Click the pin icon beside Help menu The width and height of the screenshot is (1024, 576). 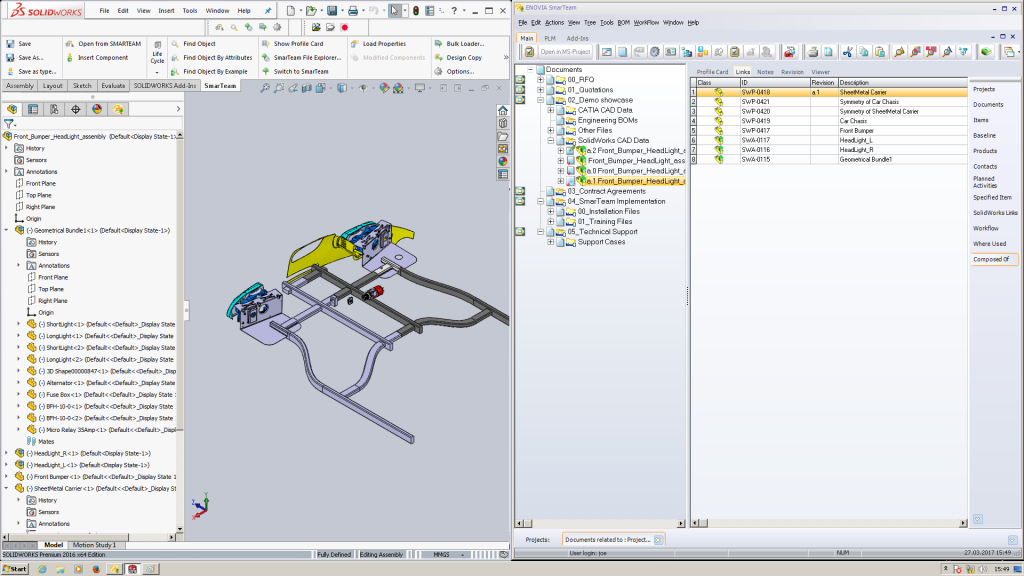268,10
